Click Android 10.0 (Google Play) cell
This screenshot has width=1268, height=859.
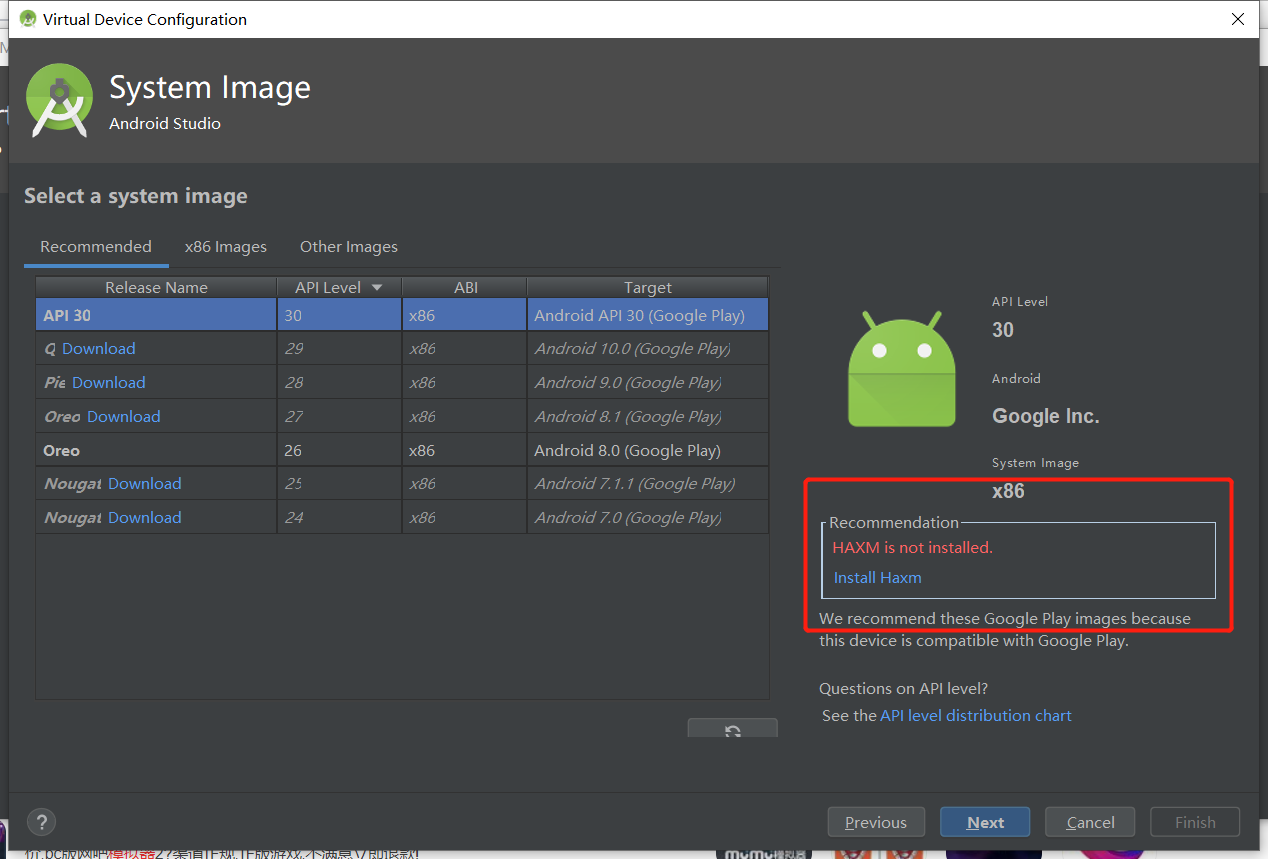coord(648,348)
